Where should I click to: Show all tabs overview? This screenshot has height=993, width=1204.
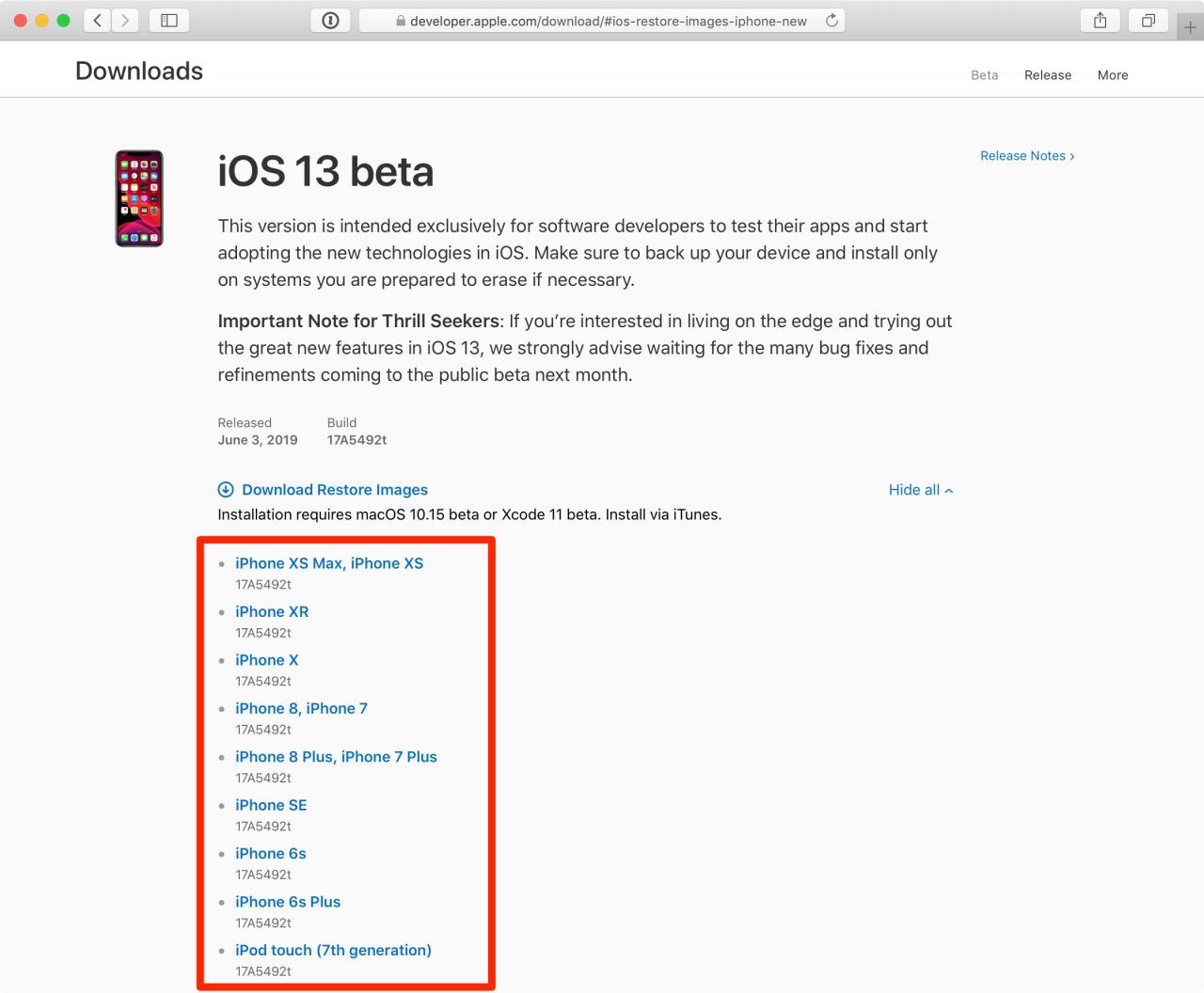pyautogui.click(x=1149, y=20)
